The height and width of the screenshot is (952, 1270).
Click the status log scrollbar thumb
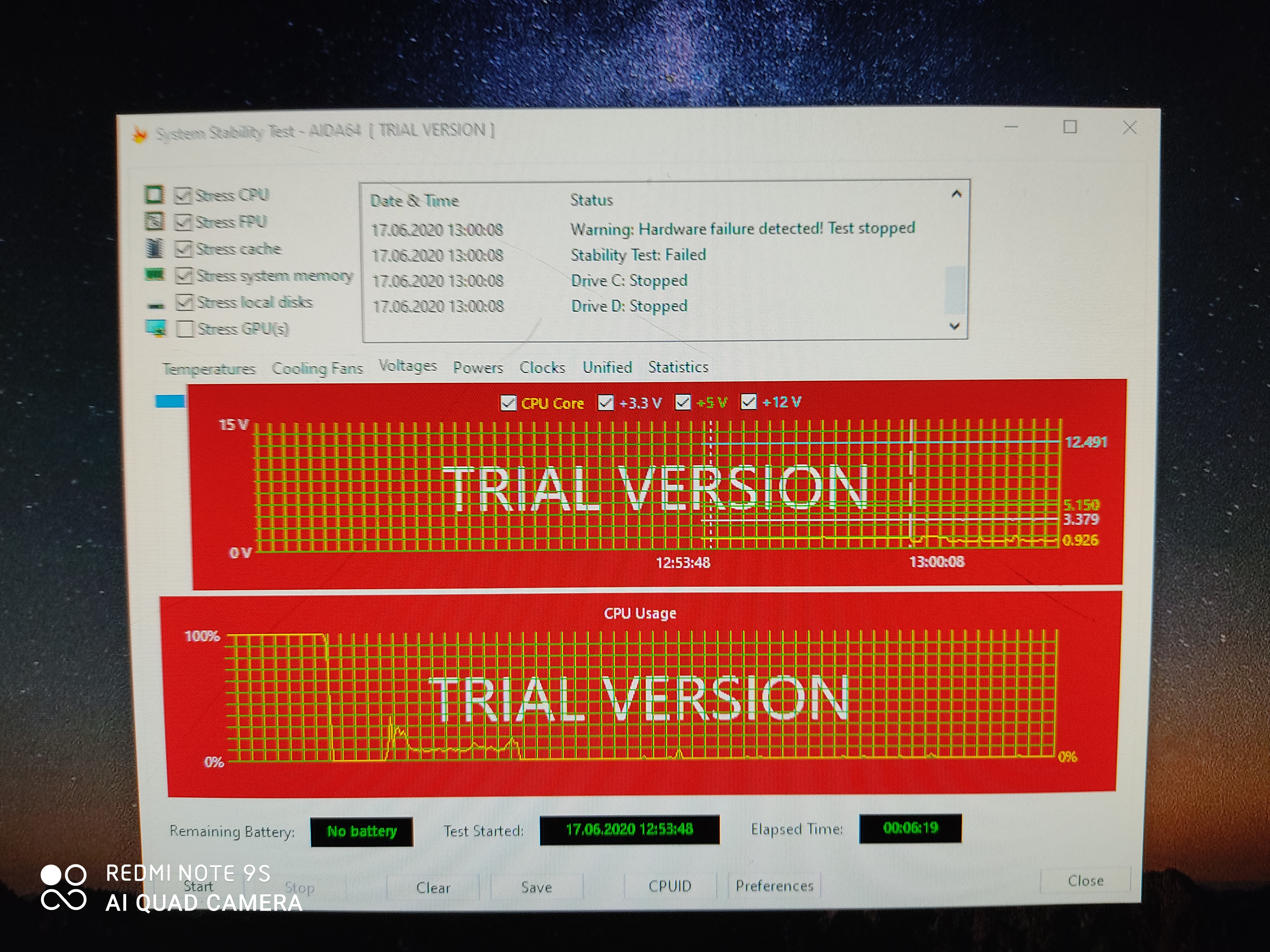coord(955,290)
